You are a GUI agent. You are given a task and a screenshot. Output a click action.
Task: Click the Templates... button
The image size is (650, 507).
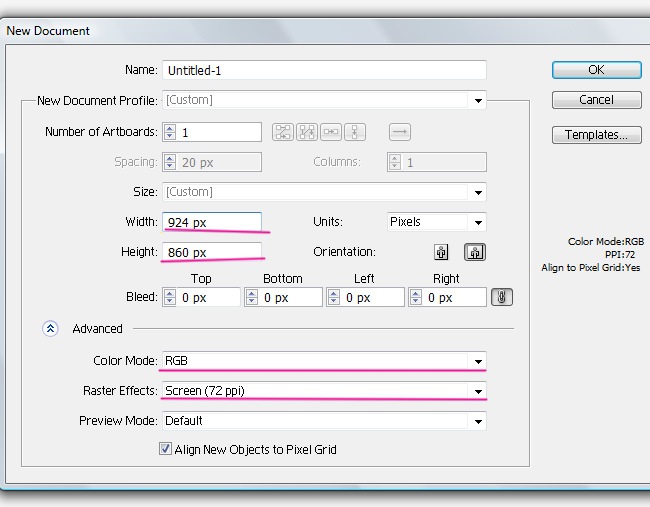[x=596, y=135]
